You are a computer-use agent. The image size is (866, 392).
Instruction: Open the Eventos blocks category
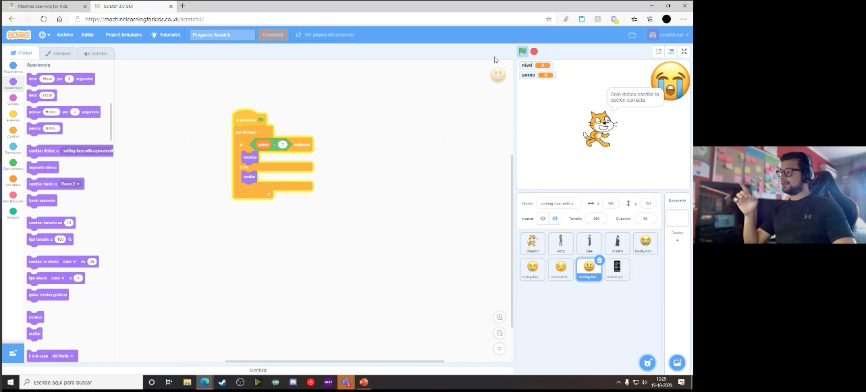click(x=13, y=116)
